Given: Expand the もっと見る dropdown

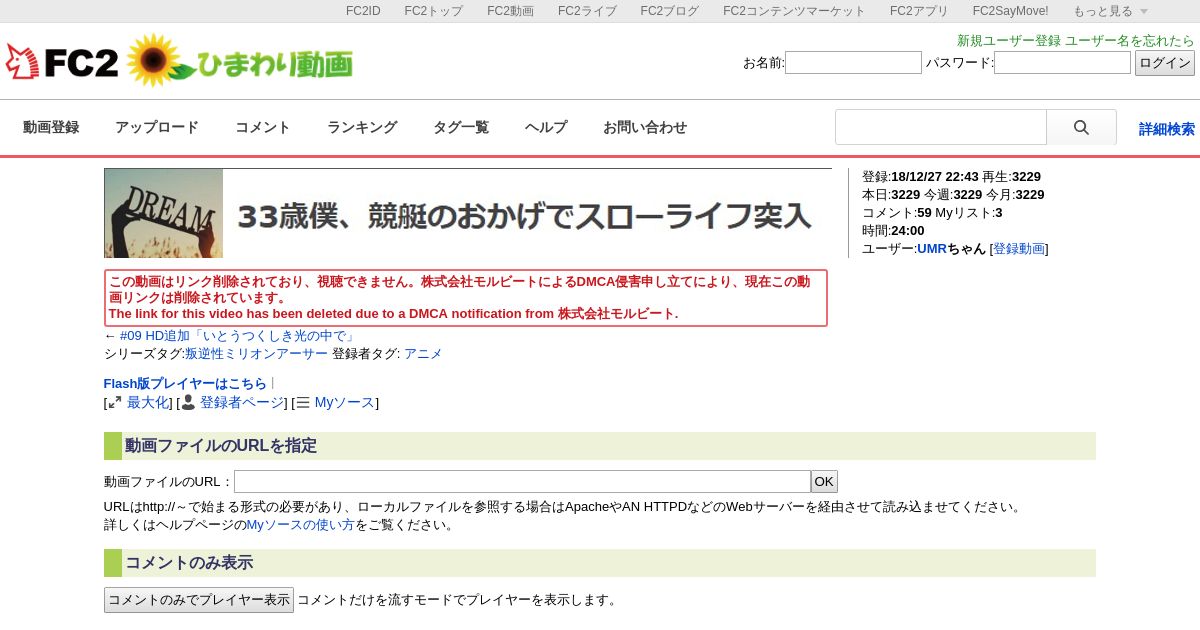Looking at the screenshot, I should tap(1110, 11).
